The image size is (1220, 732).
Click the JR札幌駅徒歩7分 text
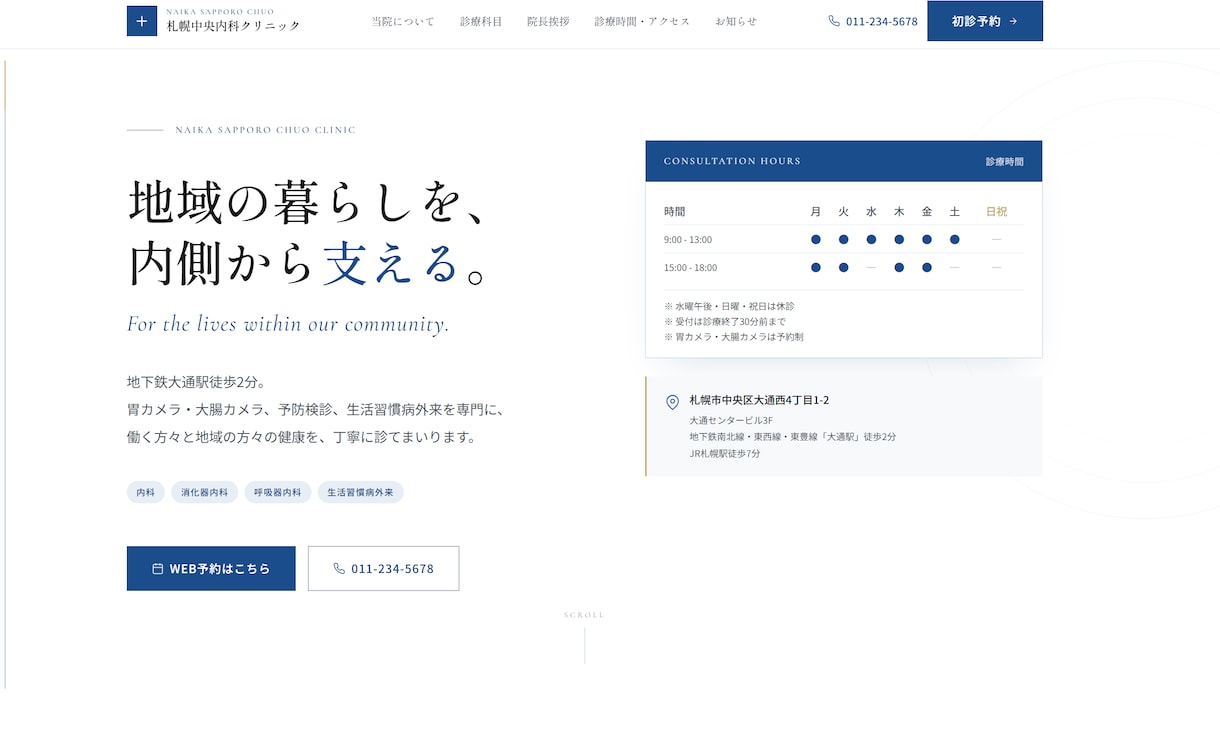click(x=725, y=454)
